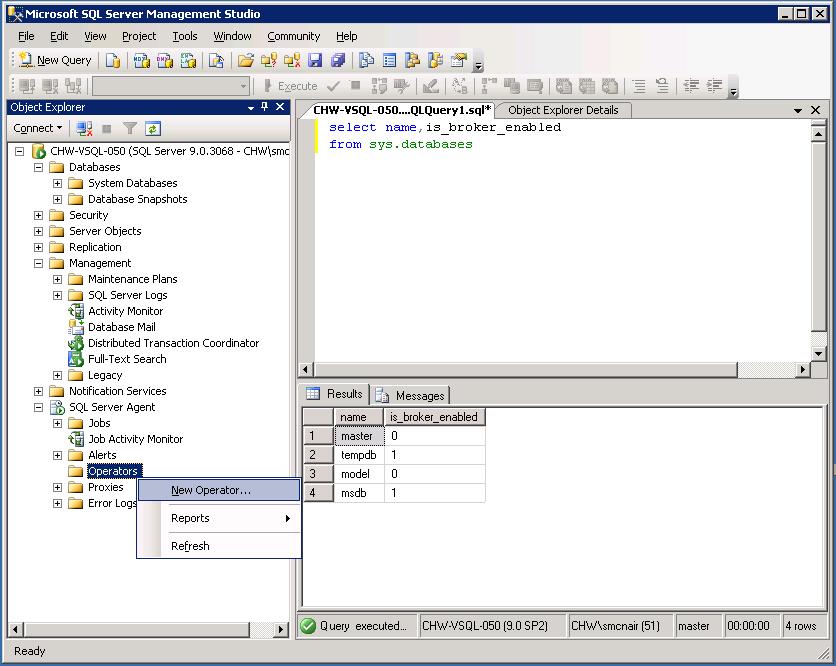Image resolution: width=836 pixels, height=666 pixels.
Task: Open the Tools menu
Action: click(184, 36)
